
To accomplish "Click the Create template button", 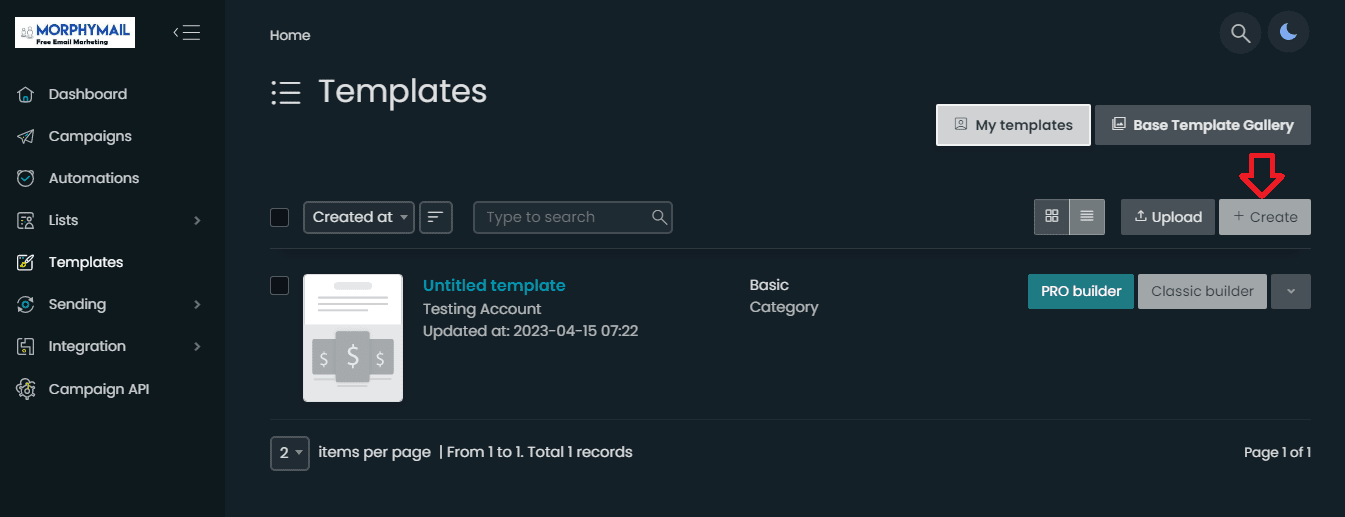I will point(1265,217).
